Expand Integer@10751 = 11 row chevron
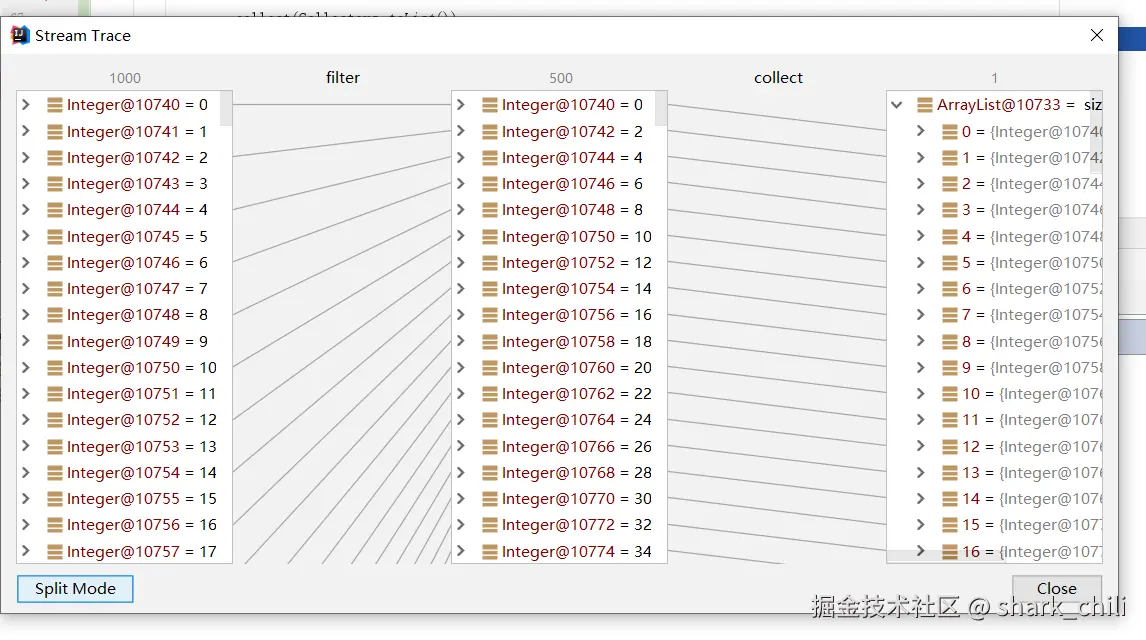This screenshot has height=640, width=1146. click(26, 393)
